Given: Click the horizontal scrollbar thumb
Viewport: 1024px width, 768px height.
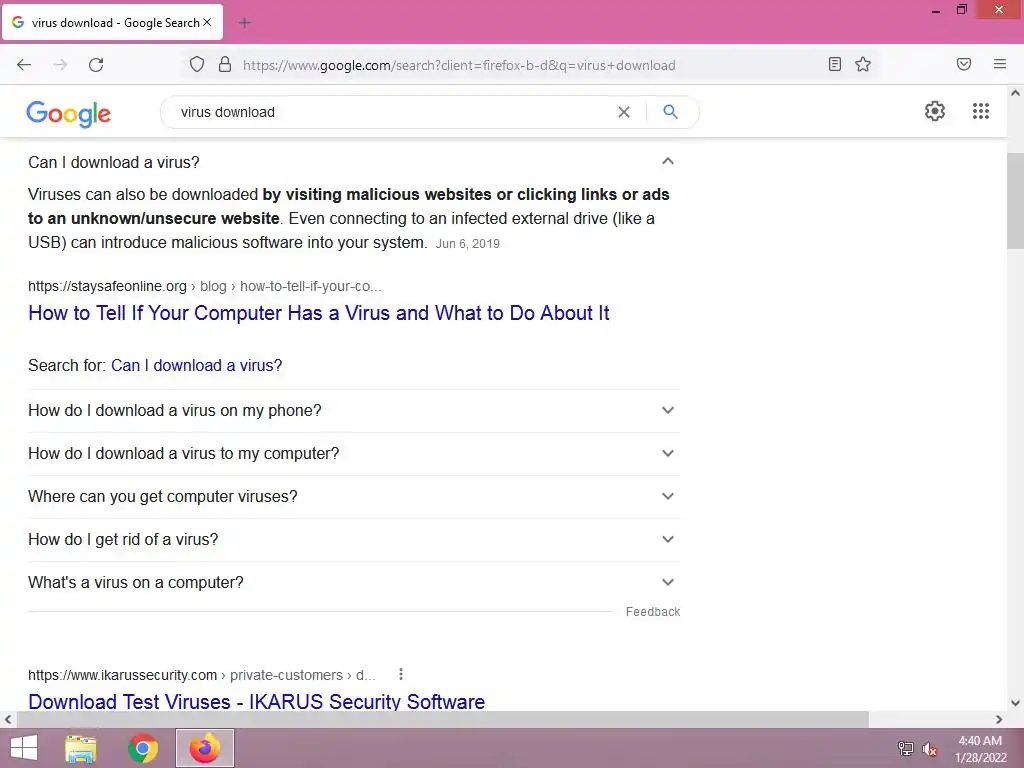Looking at the screenshot, I should [443, 719].
